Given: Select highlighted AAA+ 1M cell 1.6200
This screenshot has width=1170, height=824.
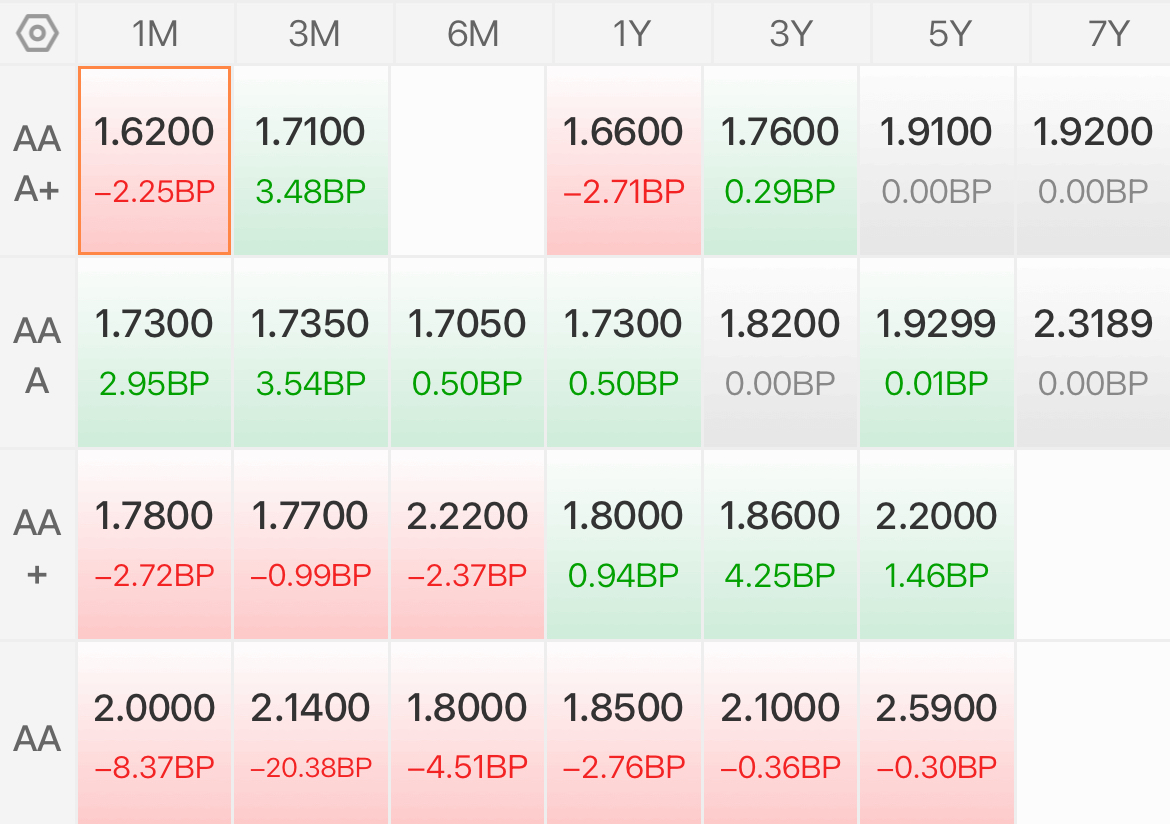Looking at the screenshot, I should point(154,160).
